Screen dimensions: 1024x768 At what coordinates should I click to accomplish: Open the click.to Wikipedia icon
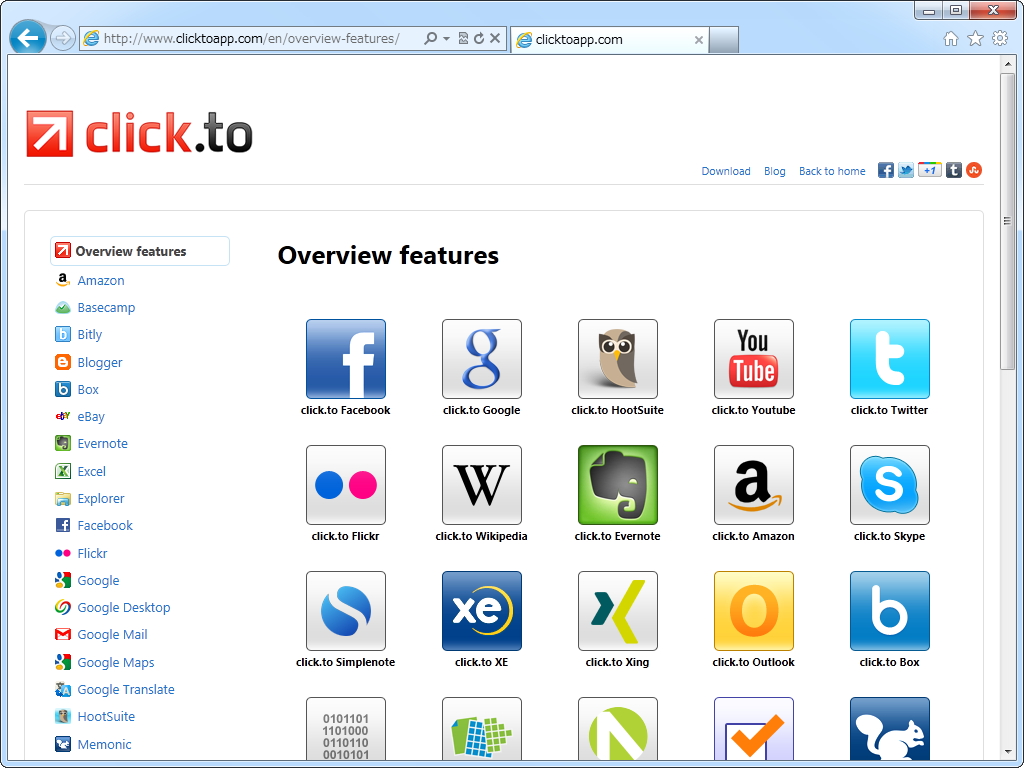click(481, 485)
